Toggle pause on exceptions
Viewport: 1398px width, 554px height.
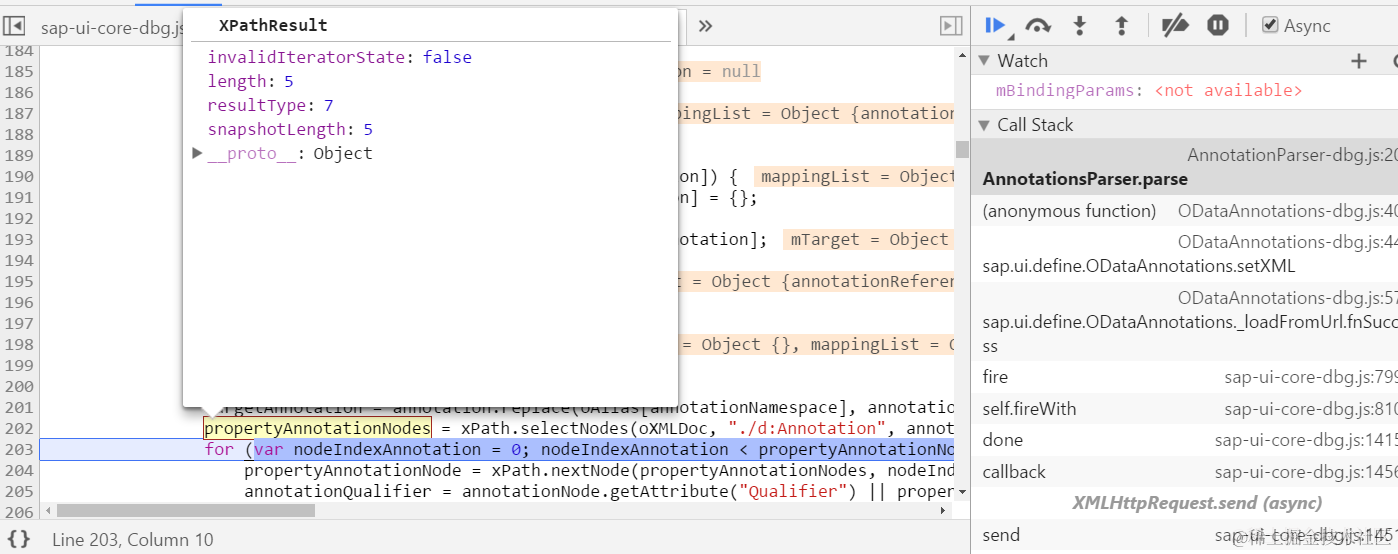[x=1217, y=25]
